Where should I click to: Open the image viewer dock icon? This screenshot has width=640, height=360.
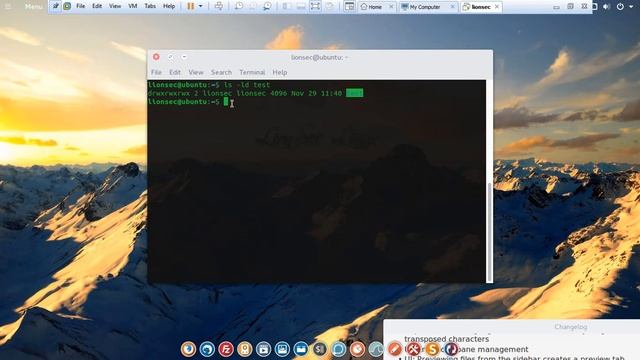click(x=282, y=349)
